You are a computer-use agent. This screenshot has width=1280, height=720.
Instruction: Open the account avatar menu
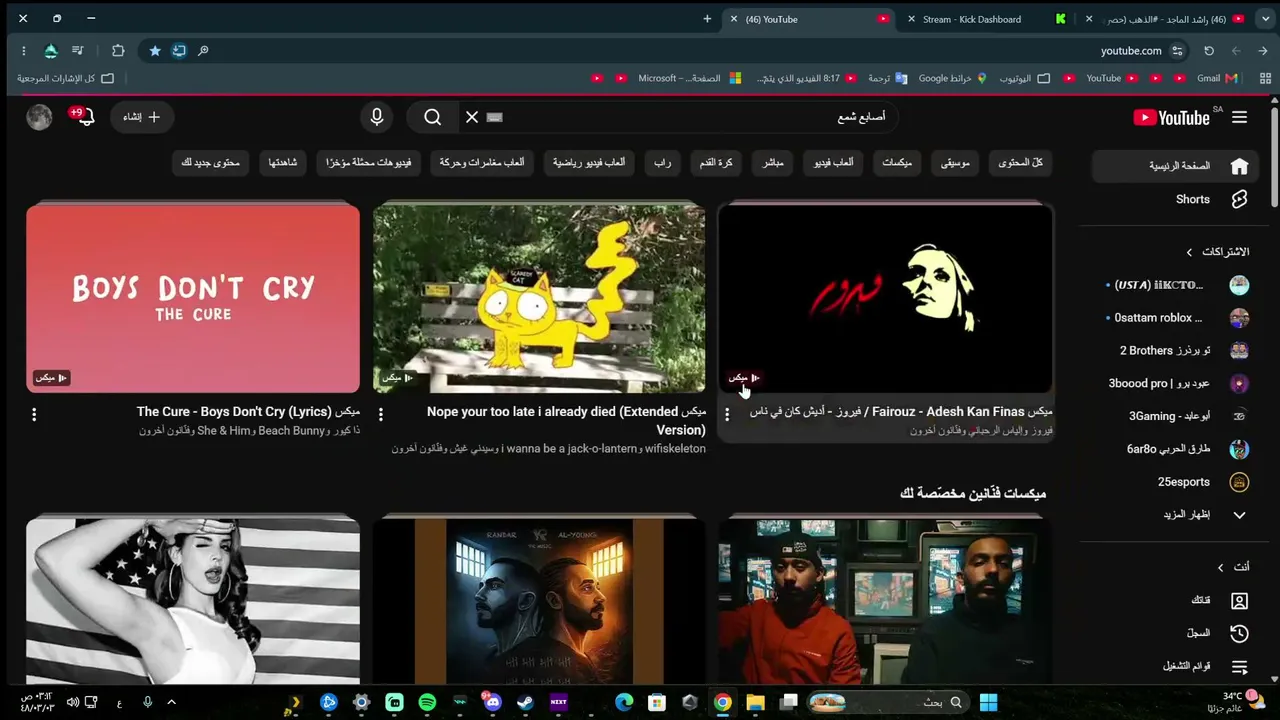tap(39, 117)
